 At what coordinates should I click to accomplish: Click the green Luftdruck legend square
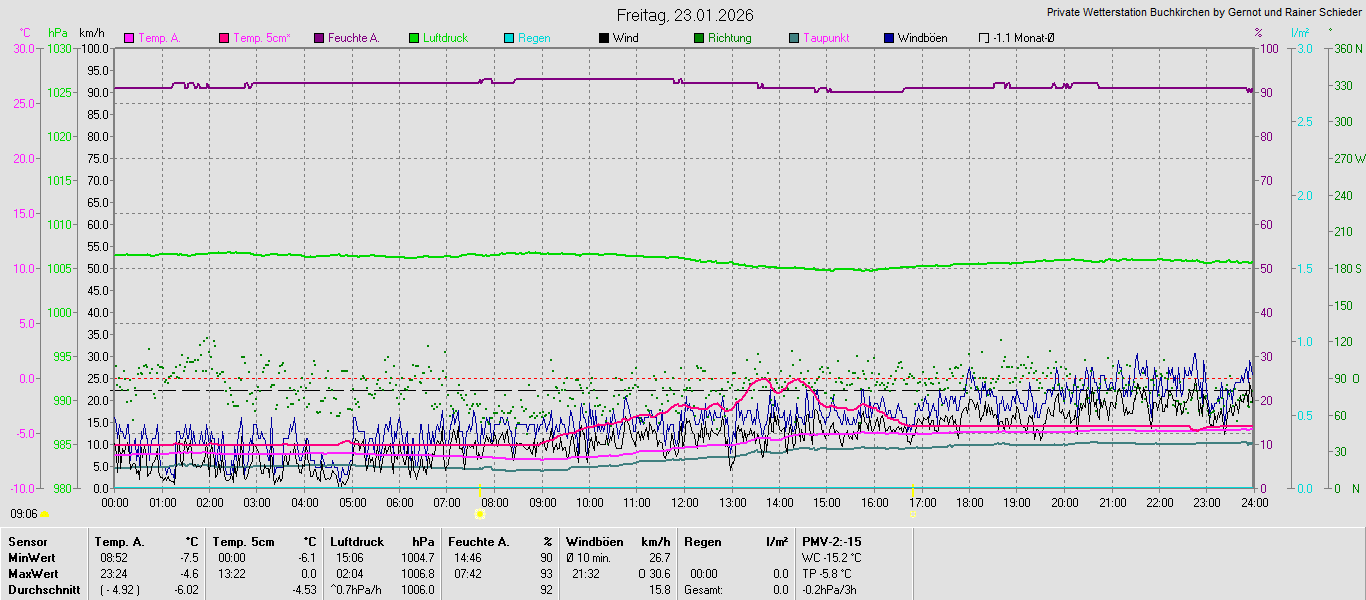click(x=414, y=38)
